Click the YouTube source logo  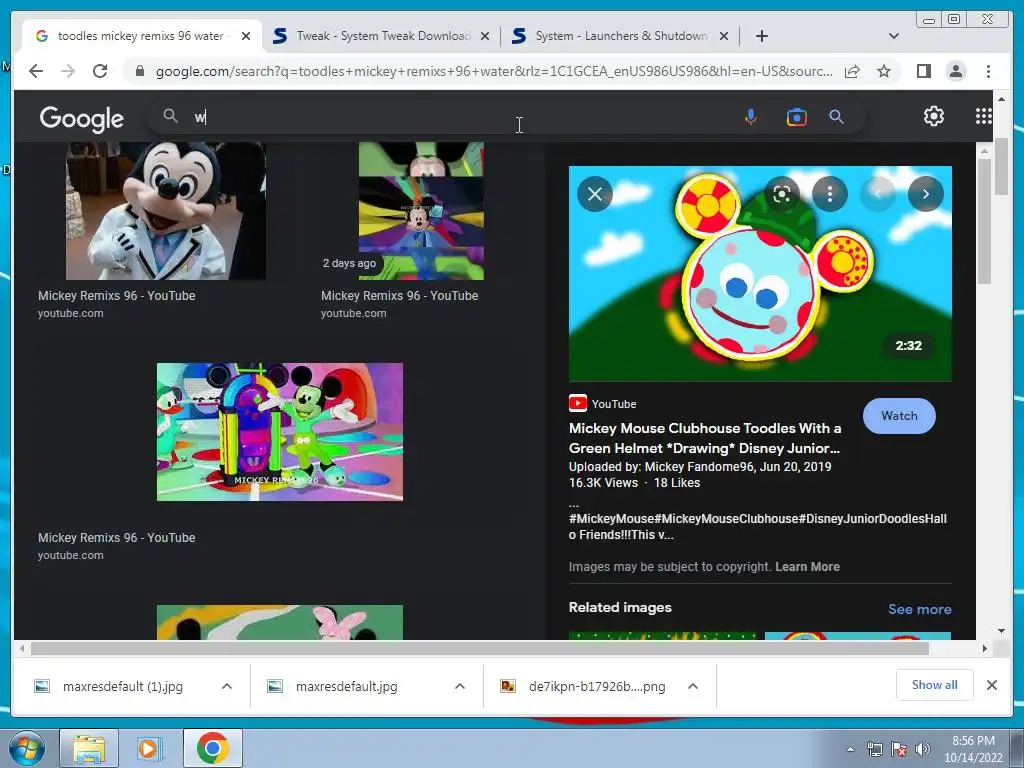[x=577, y=403]
